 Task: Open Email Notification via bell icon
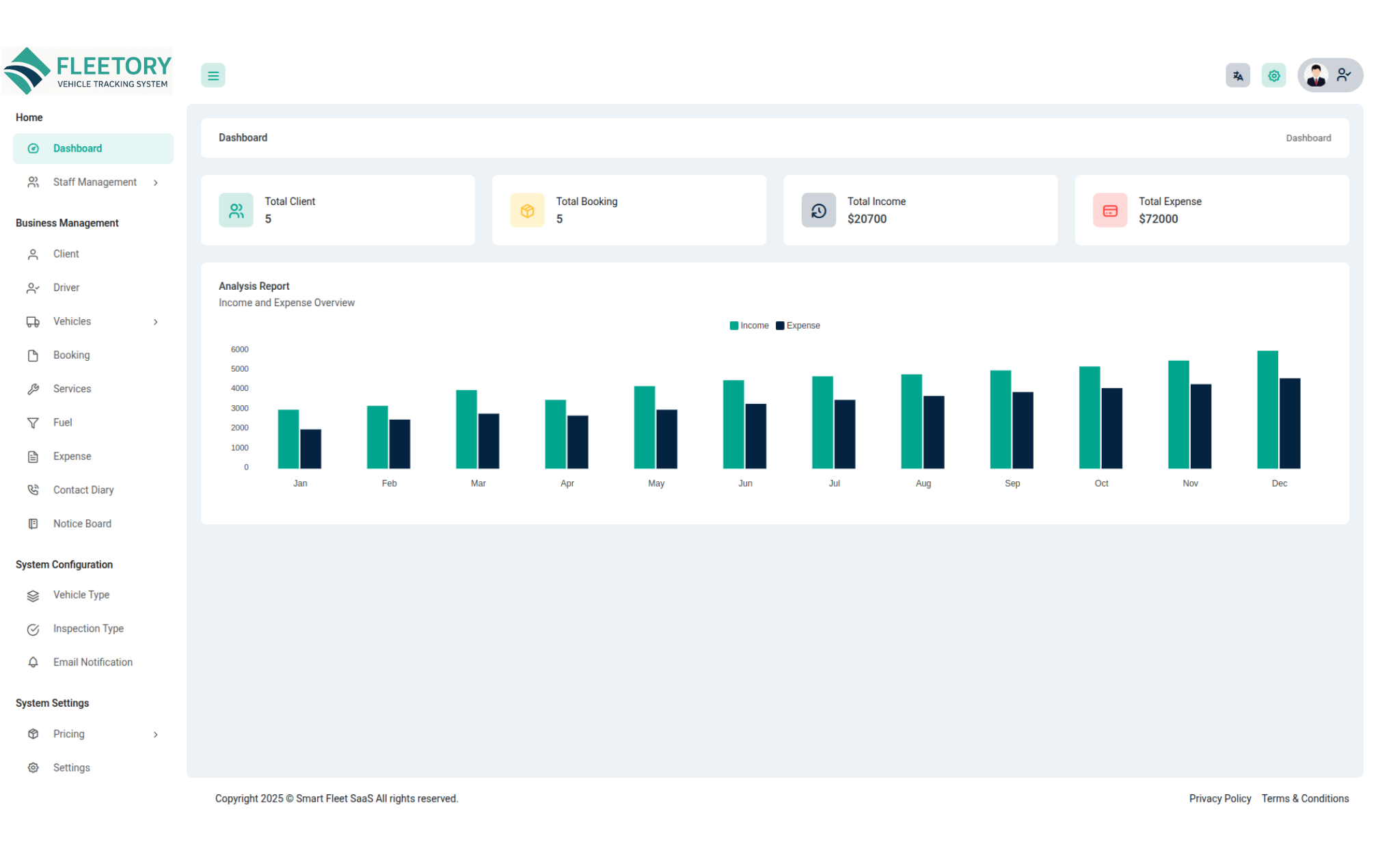coord(33,663)
